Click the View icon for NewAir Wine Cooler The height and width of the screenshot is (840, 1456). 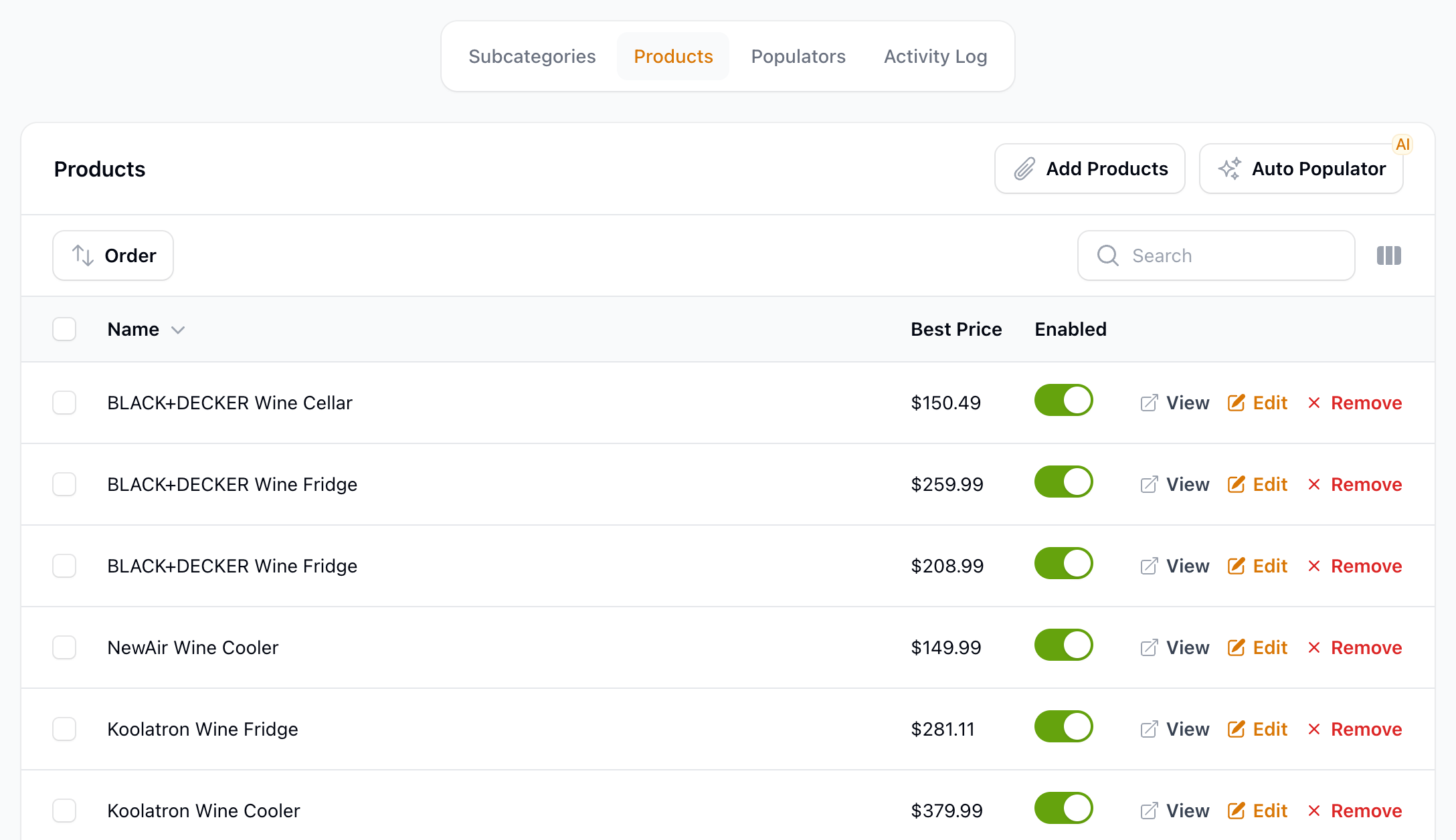[x=1149, y=647]
